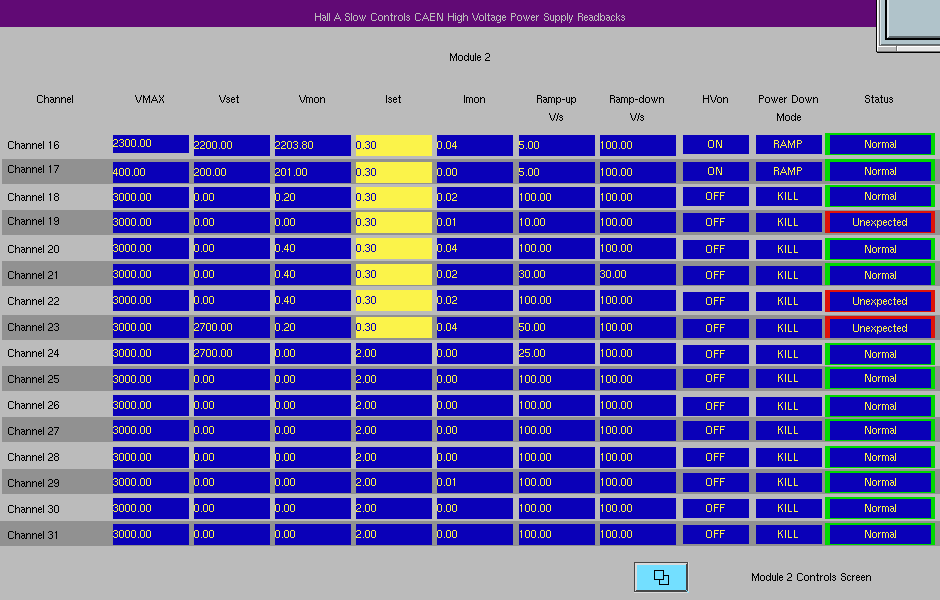940x600 pixels.
Task: Select the yellow Iset cell for Channel 20
Action: coord(393,248)
